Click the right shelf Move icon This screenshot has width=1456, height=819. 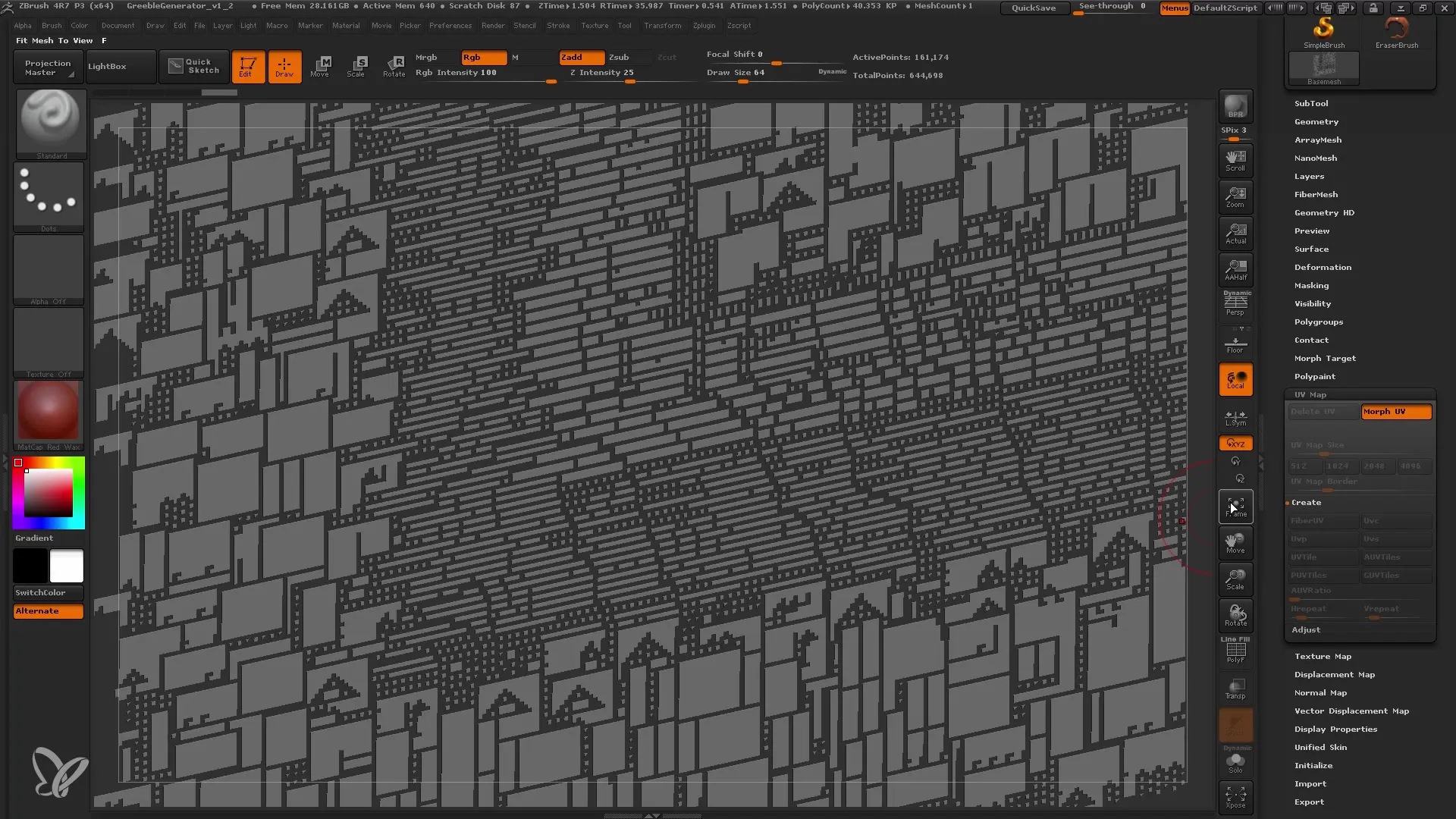(x=1235, y=543)
